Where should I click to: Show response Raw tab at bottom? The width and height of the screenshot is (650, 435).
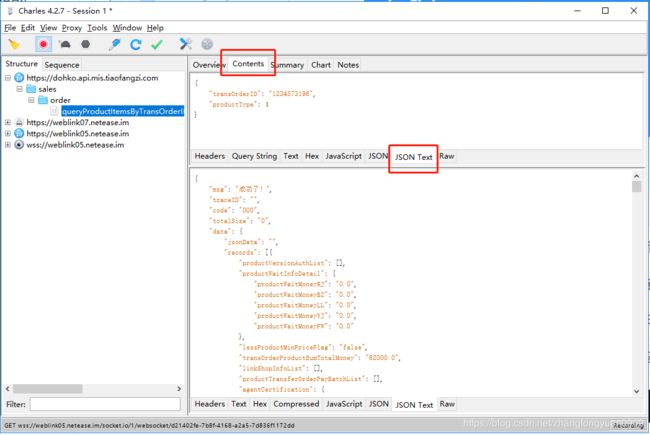point(447,404)
